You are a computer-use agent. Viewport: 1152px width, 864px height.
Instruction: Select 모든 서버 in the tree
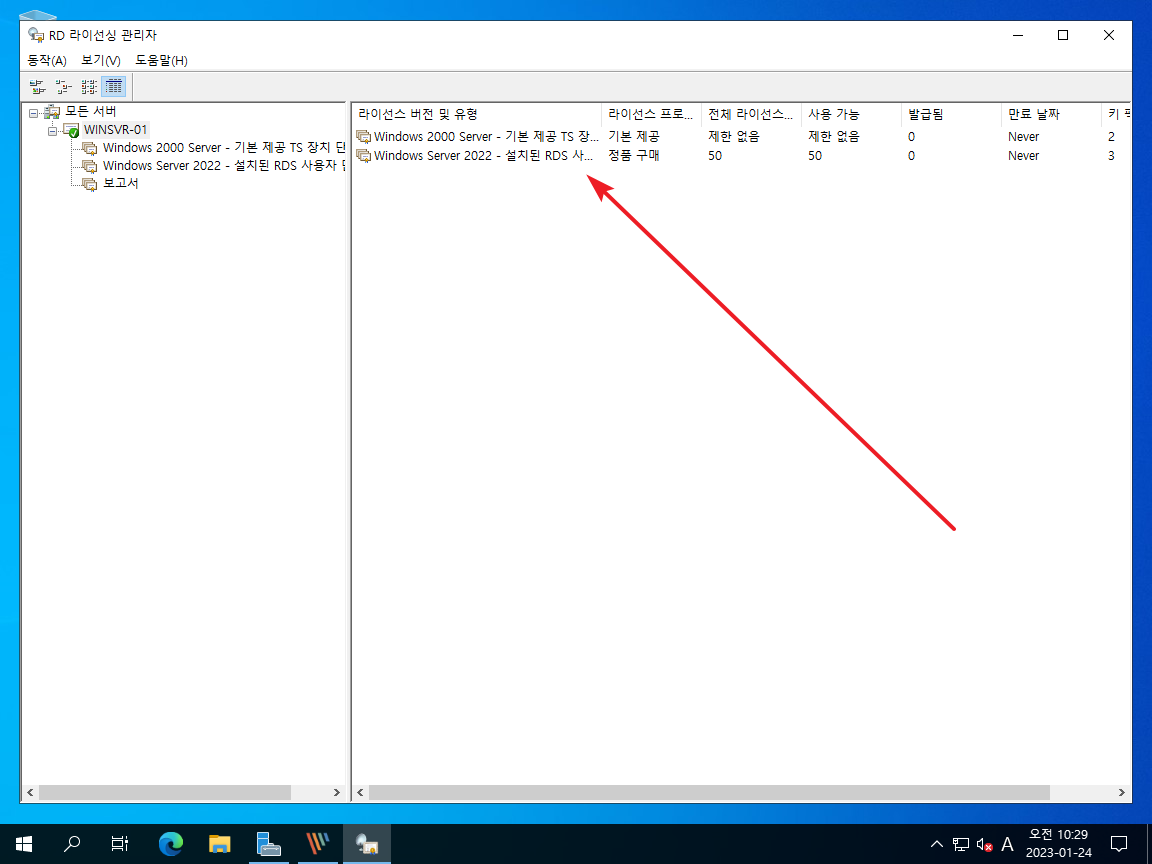tap(90, 112)
